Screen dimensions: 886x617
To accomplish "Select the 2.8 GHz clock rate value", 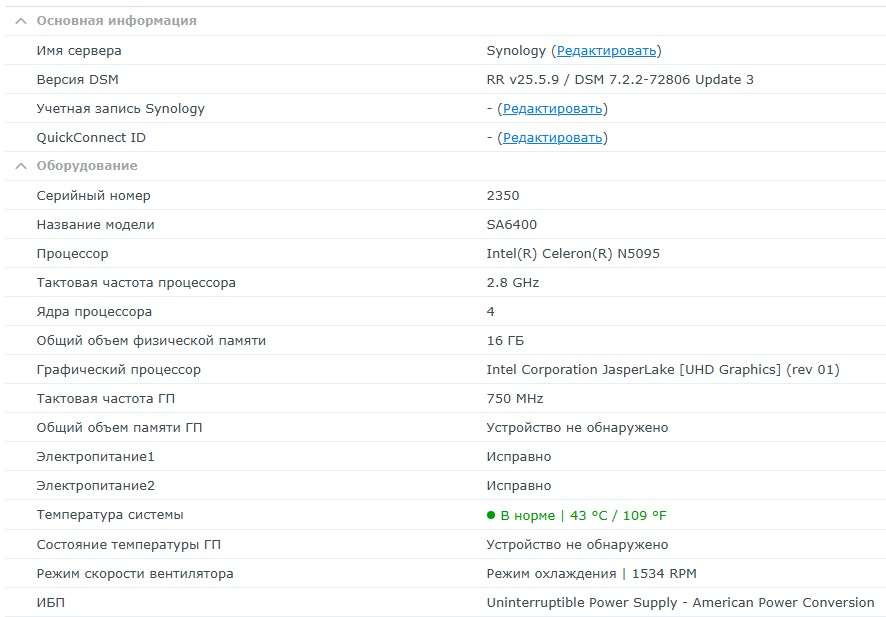I will click(513, 282).
